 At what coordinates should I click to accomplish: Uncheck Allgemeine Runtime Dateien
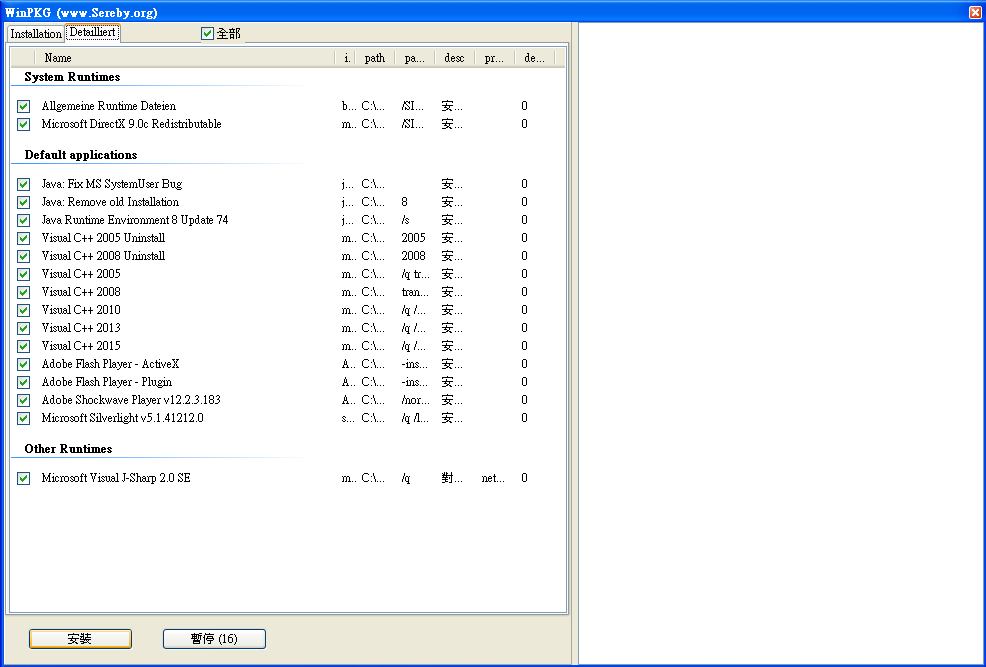point(24,106)
